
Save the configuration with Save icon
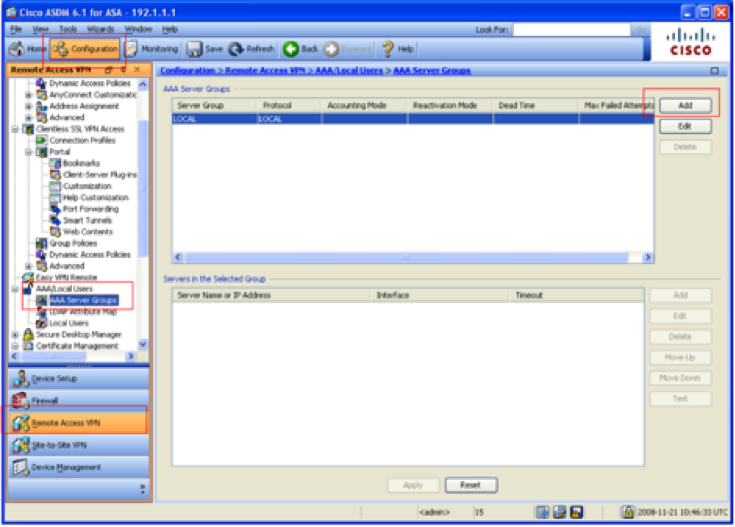click(194, 49)
